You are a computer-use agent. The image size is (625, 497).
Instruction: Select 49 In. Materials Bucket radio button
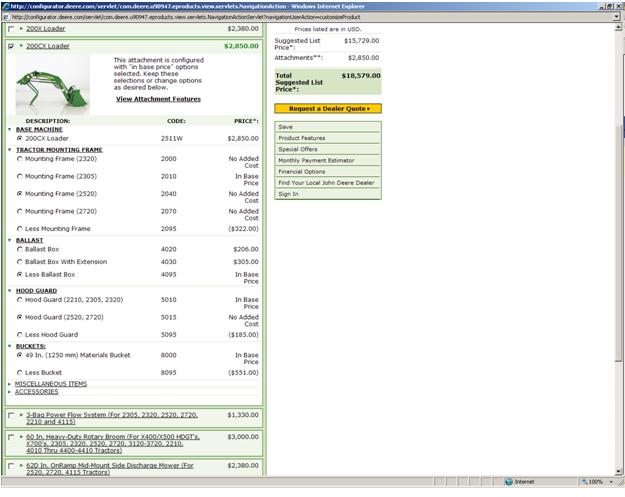(x=20, y=356)
